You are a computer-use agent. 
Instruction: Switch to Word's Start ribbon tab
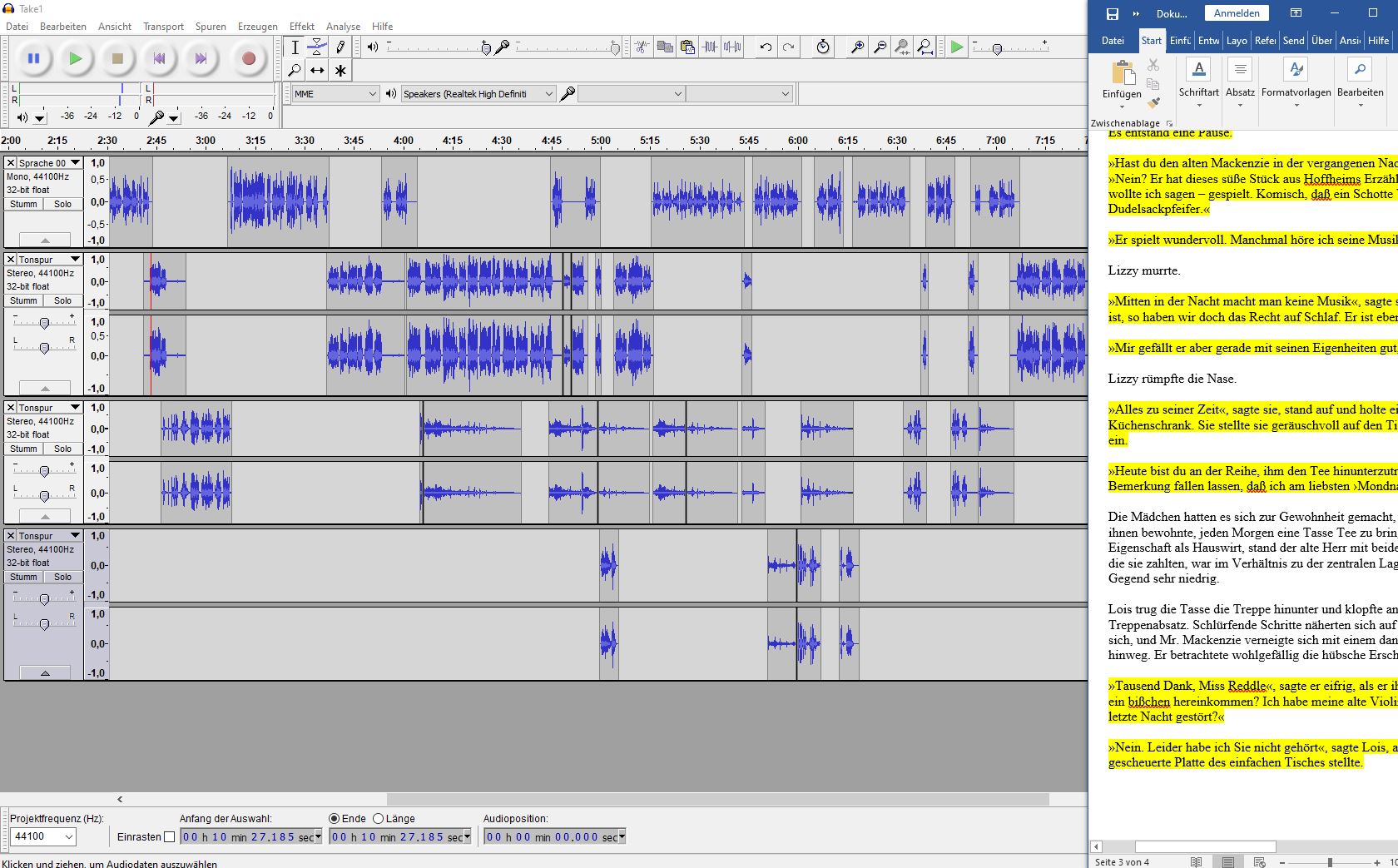click(x=1151, y=41)
